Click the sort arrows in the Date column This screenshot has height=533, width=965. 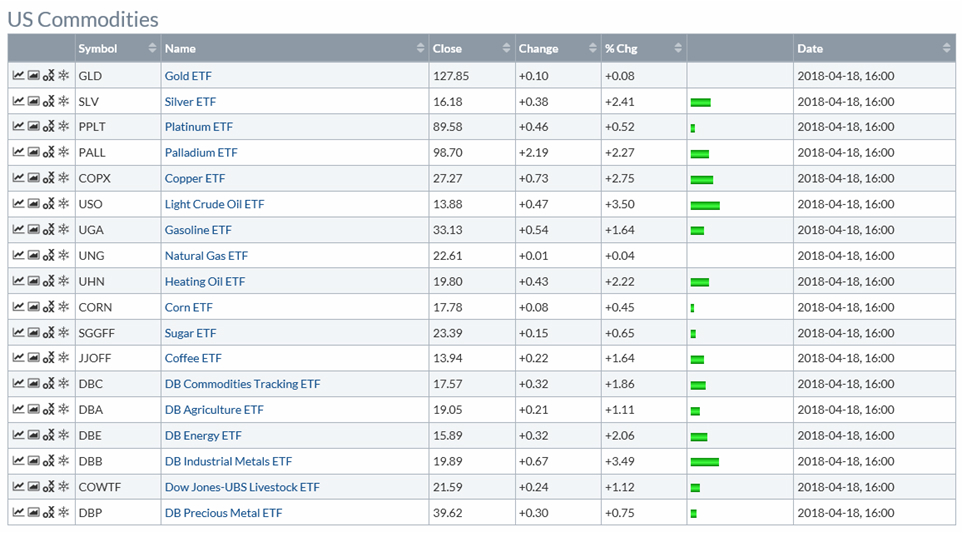(x=946, y=48)
